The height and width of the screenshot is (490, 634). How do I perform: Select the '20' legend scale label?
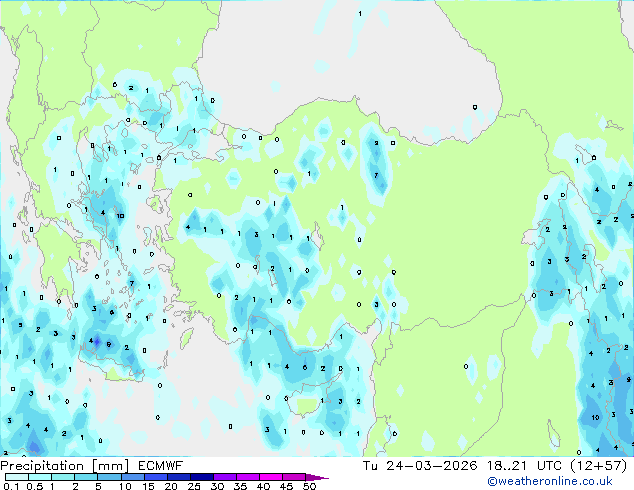(171, 486)
